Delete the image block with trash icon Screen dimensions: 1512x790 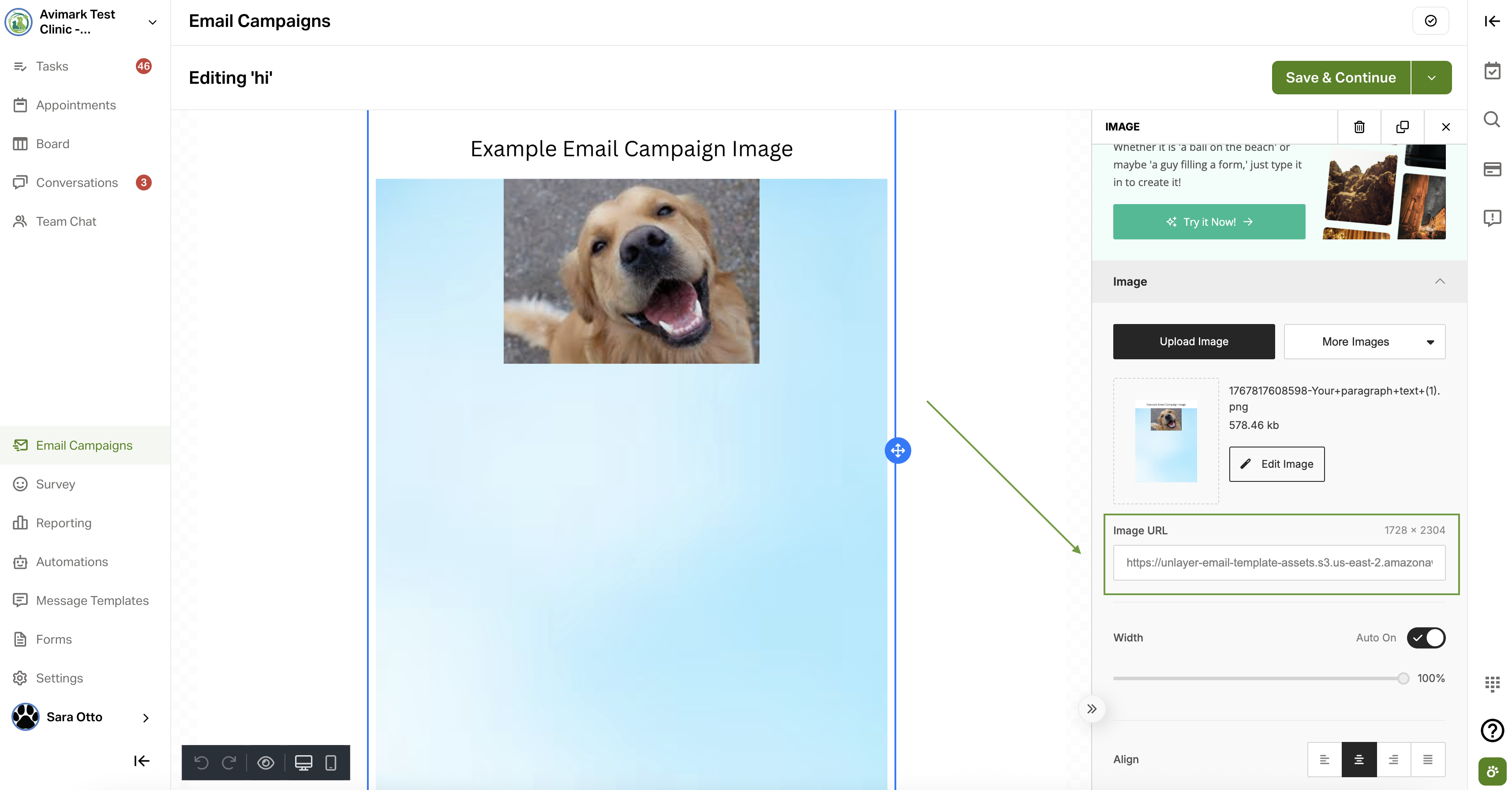pyautogui.click(x=1359, y=127)
